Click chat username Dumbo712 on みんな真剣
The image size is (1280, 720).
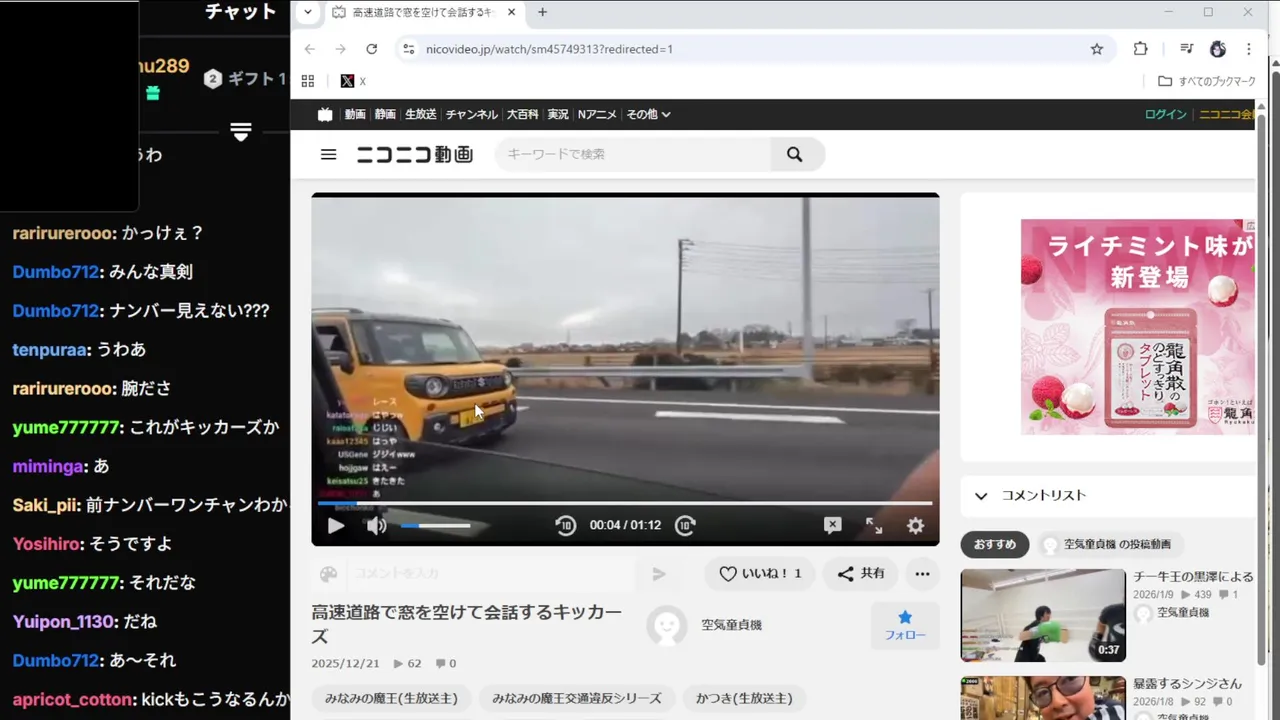point(55,272)
